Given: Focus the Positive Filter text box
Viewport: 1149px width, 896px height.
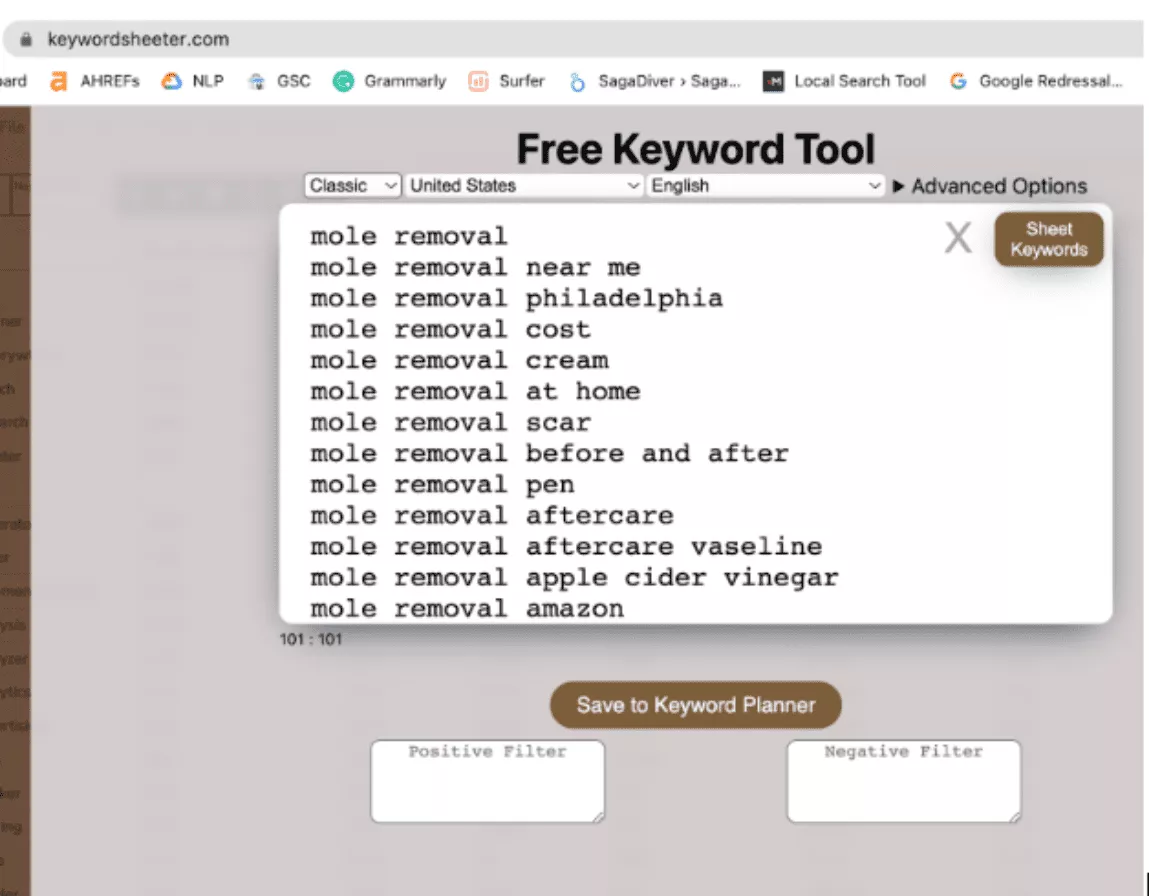Looking at the screenshot, I should [487, 781].
